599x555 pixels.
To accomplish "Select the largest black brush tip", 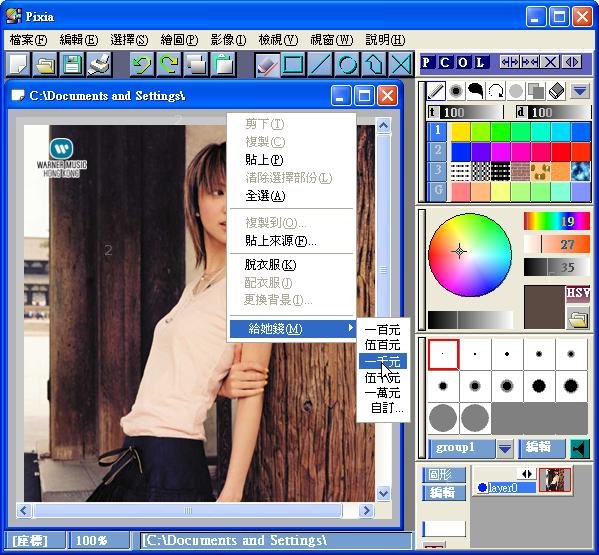I will [571, 386].
